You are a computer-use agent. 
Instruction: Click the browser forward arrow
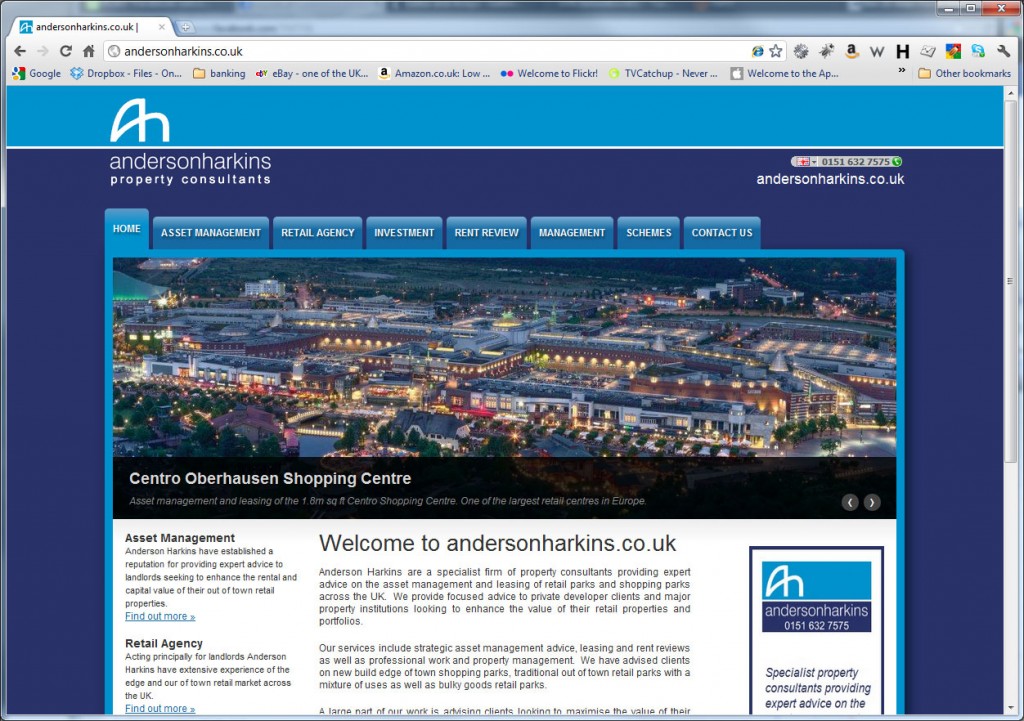(x=42, y=51)
